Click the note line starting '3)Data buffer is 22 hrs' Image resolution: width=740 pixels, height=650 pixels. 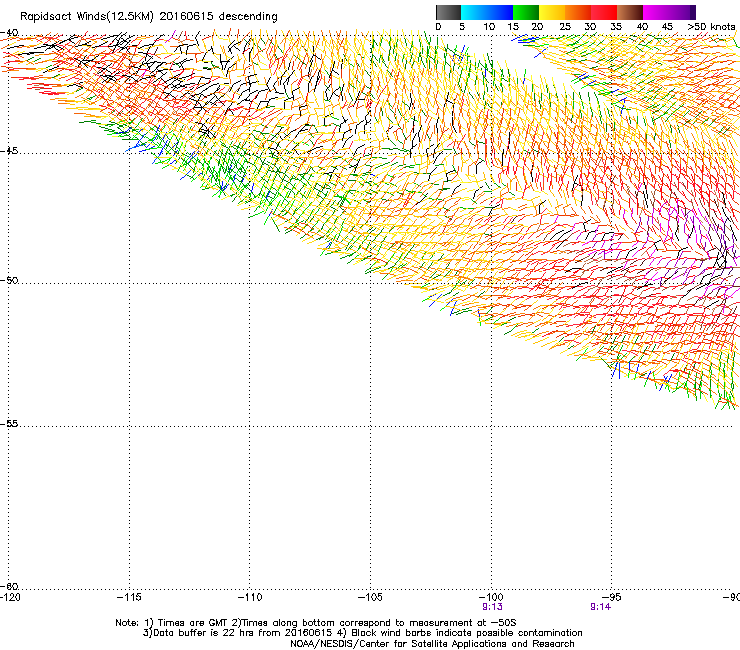pos(362,633)
